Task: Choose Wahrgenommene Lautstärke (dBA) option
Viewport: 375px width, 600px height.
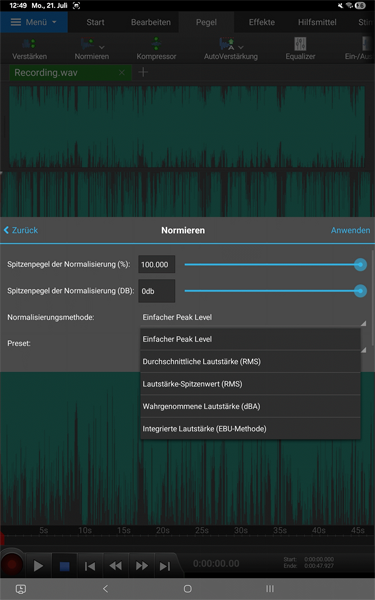Action: pos(250,406)
